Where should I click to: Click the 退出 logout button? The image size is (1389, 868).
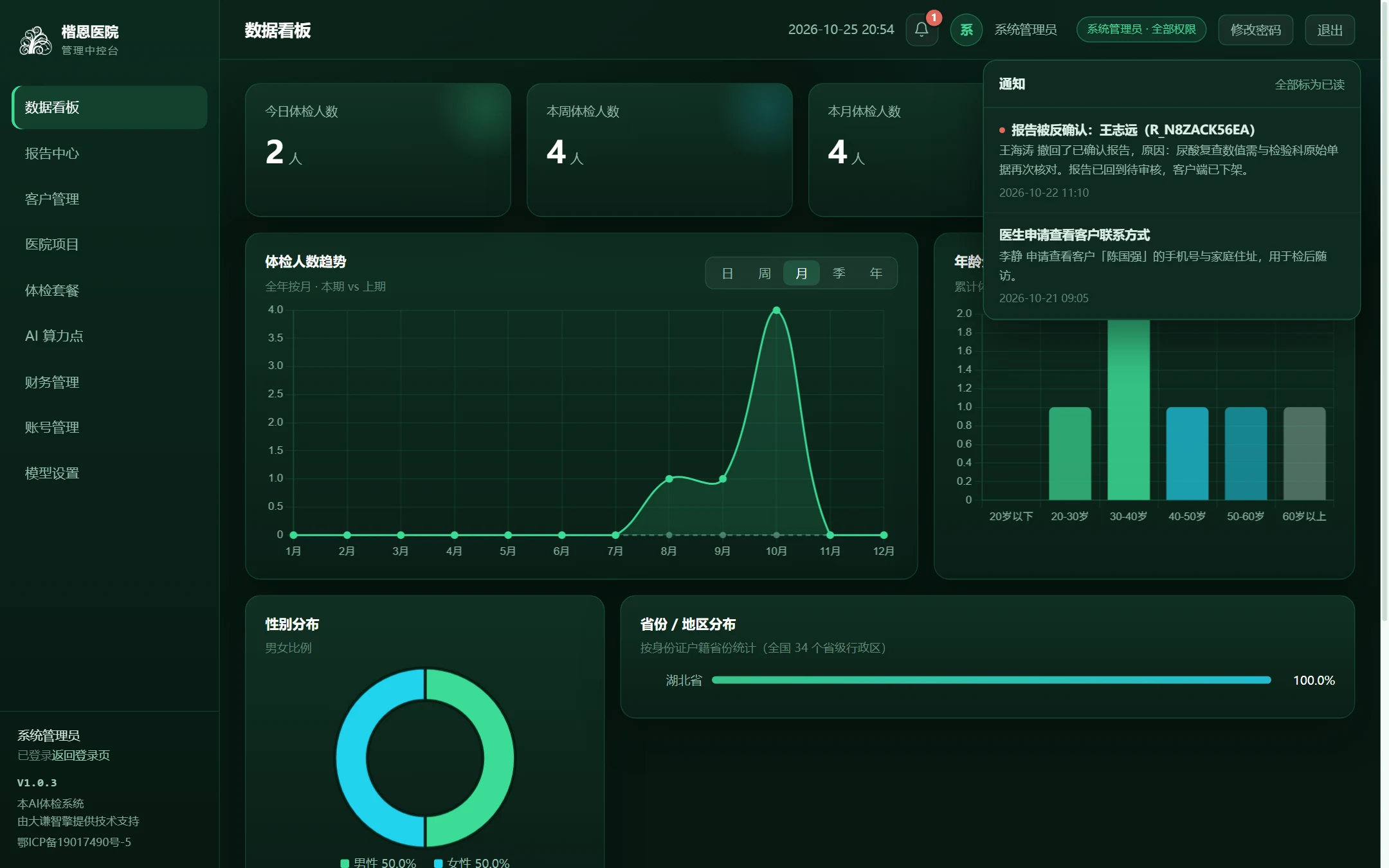pos(1329,30)
